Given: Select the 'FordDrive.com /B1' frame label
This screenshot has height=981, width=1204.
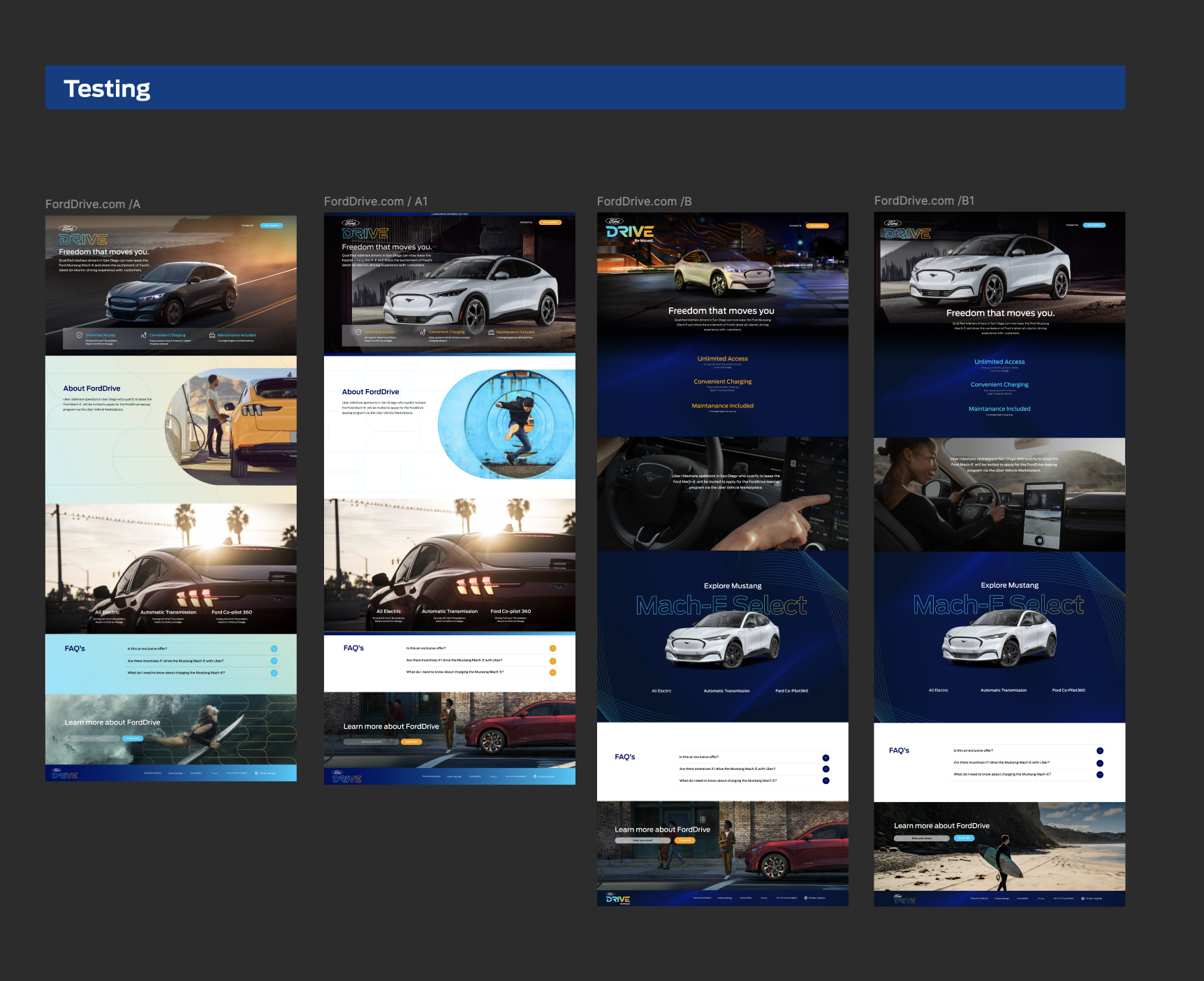Looking at the screenshot, I should point(924,201).
